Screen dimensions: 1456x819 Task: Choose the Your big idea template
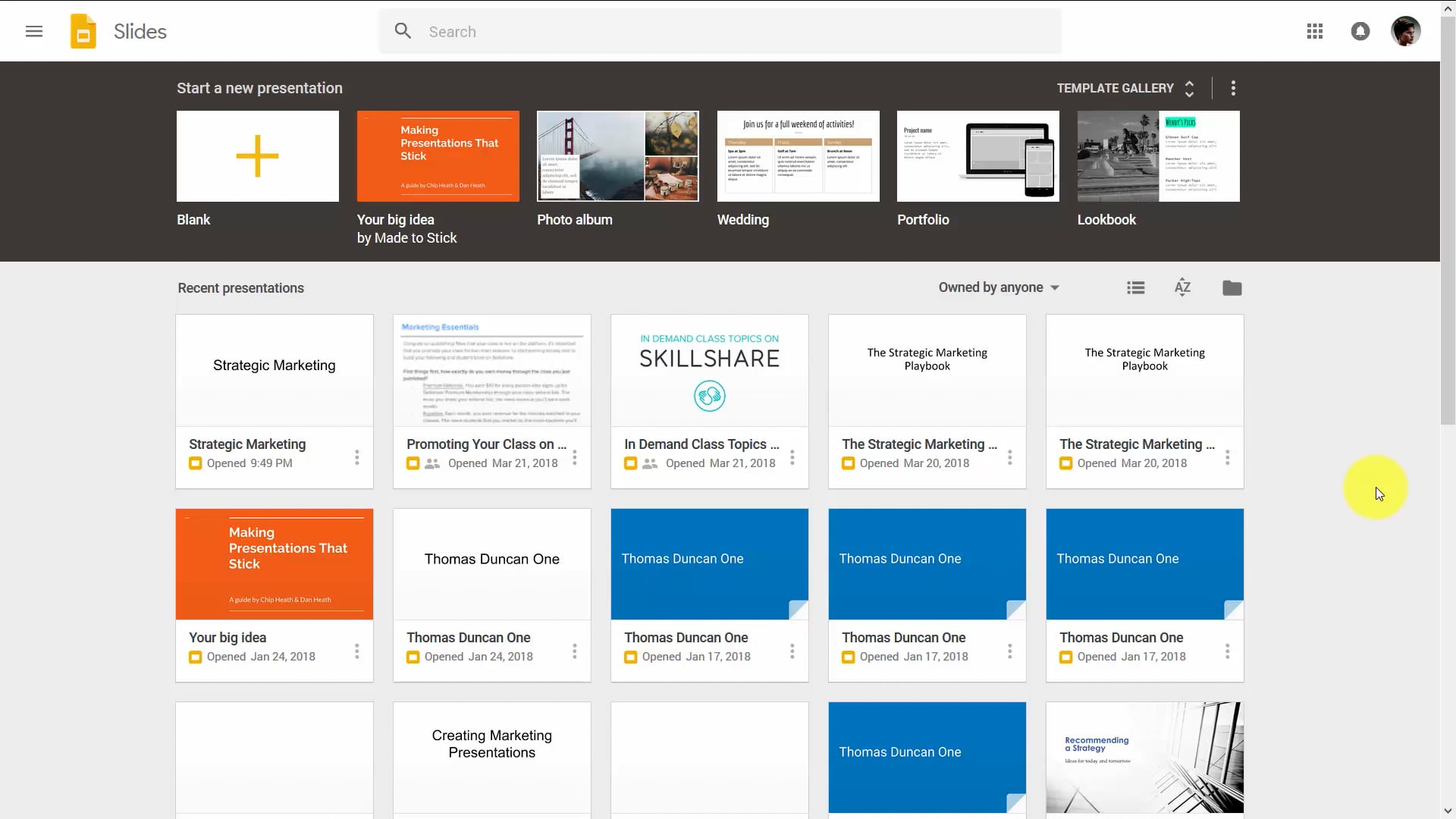[438, 156]
